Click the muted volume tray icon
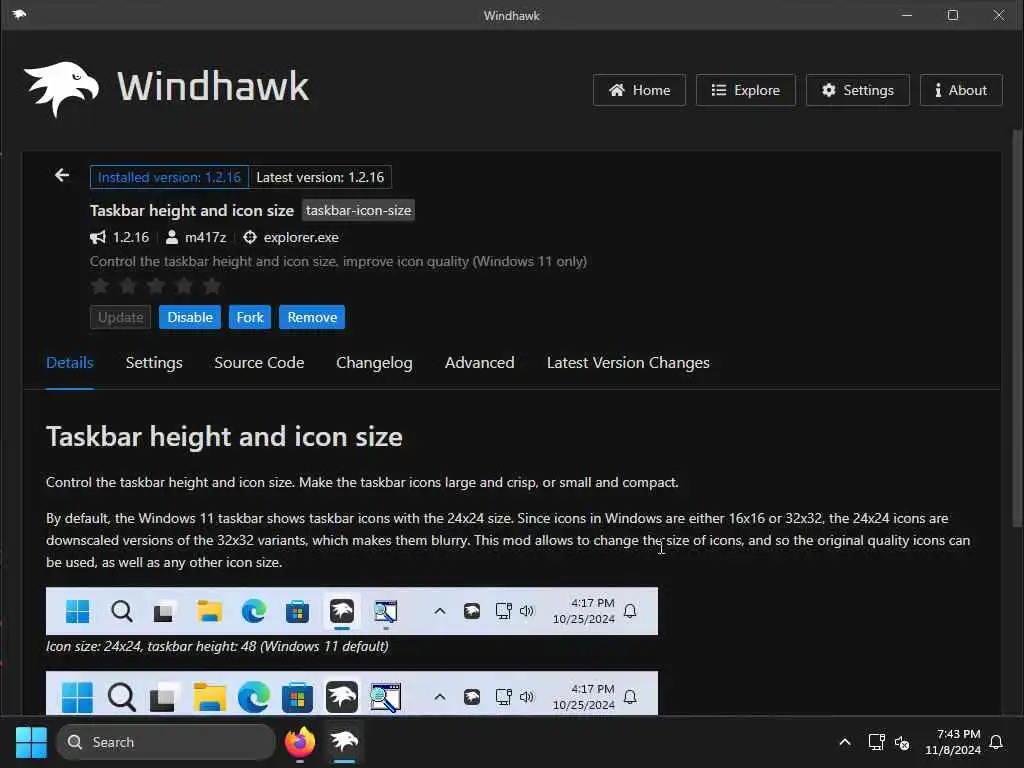Image resolution: width=1024 pixels, height=768 pixels. coord(902,743)
